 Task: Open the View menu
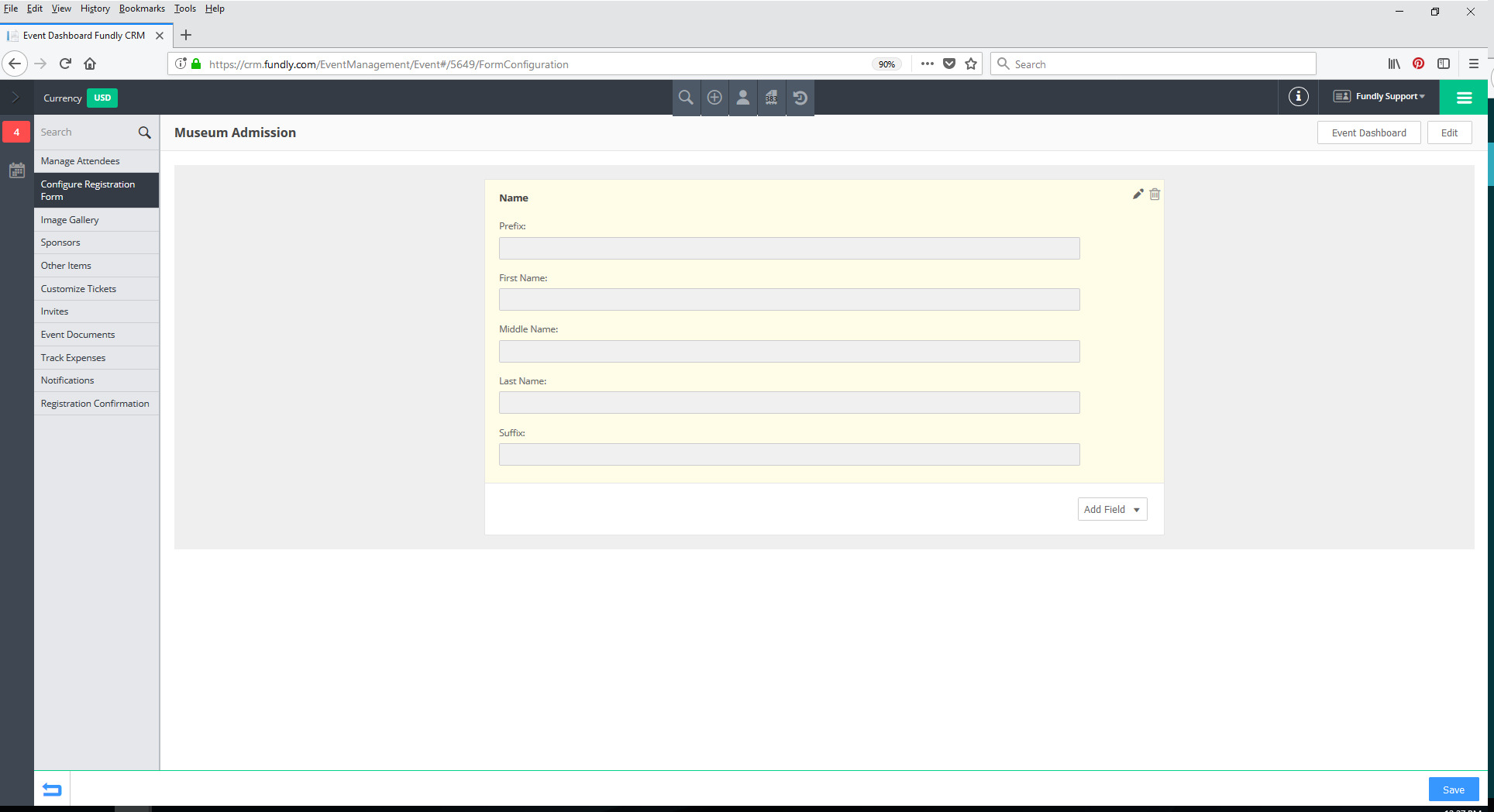coord(61,9)
